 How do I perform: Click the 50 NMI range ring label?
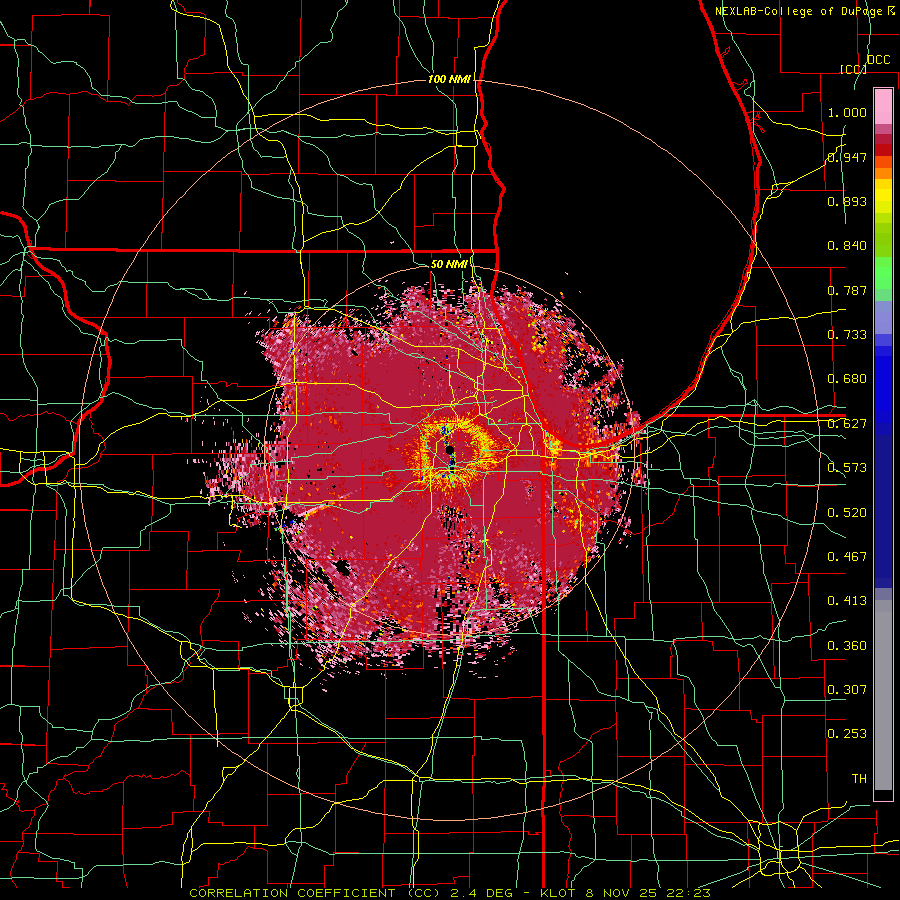coord(449,264)
